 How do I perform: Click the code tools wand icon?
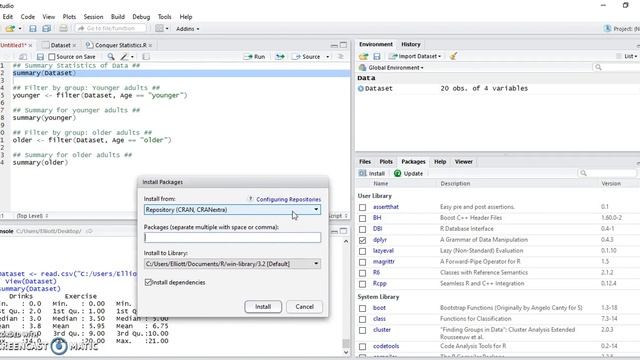tap(124, 57)
